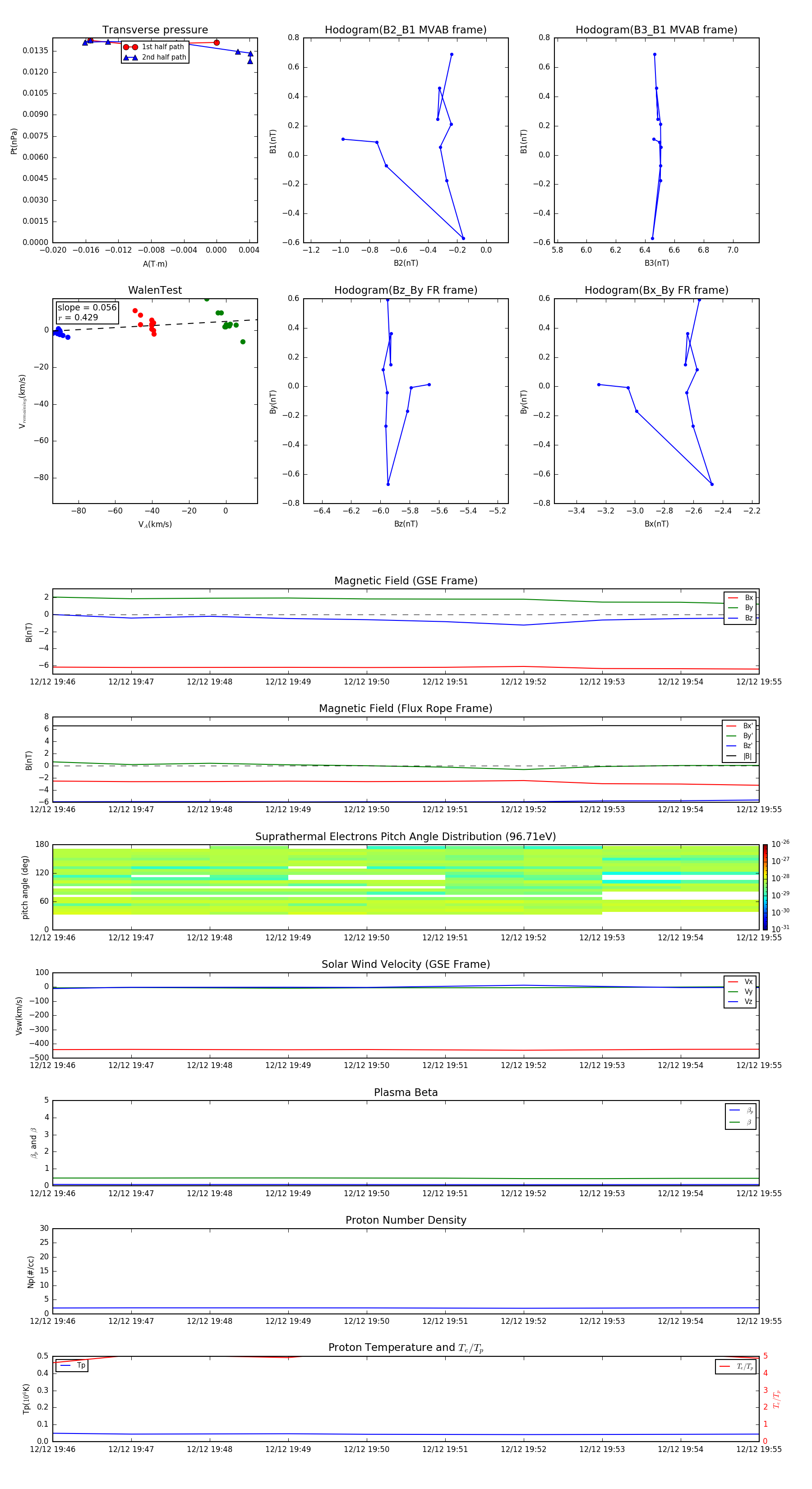Click the 'Hodogram(B2_B1 MVAB frame)' title
812x1489 pixels.
click(x=406, y=30)
